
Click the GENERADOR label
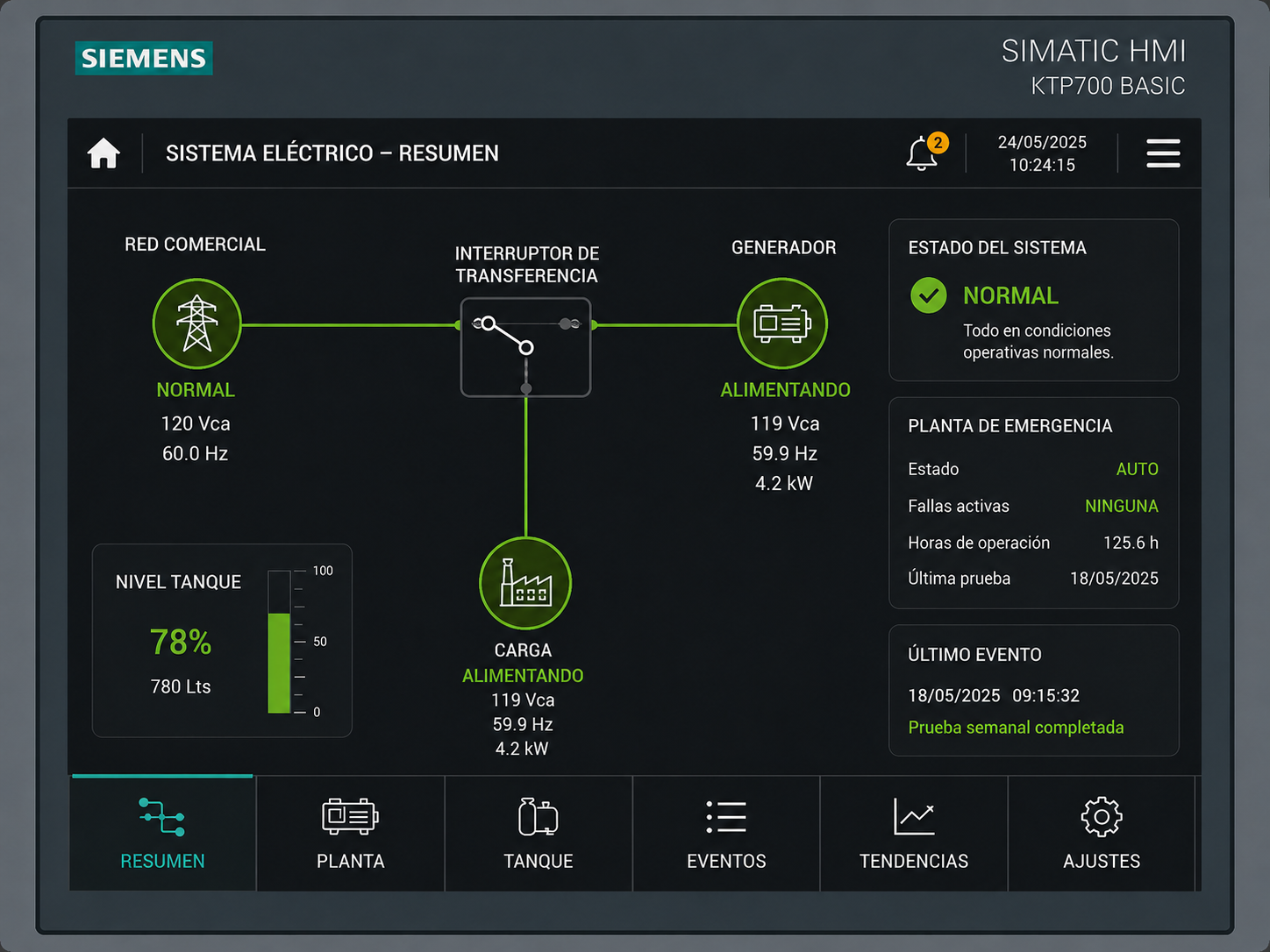(783, 248)
